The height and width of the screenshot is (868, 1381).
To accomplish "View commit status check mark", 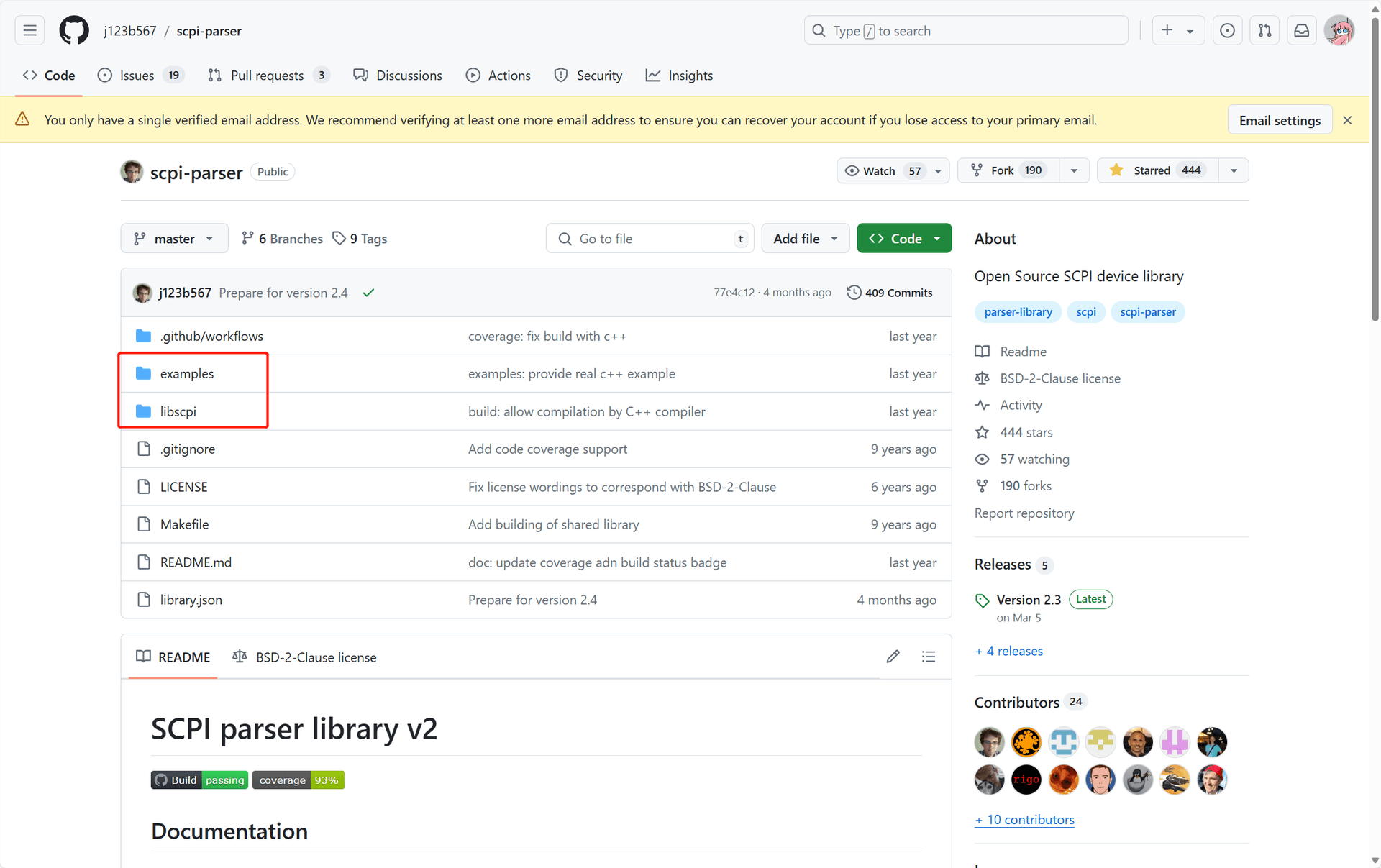I will (x=368, y=293).
